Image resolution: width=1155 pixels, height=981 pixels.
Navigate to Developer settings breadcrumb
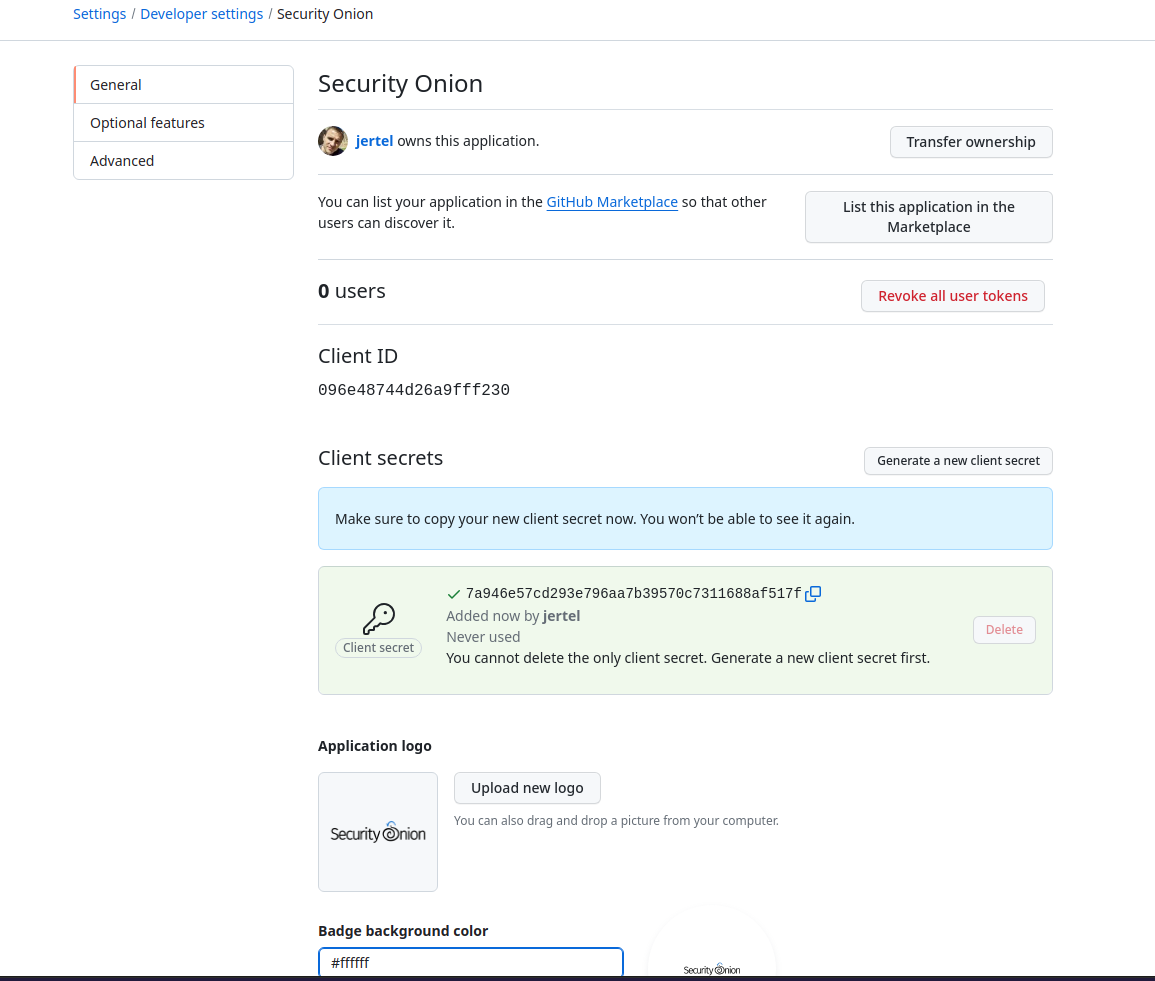pyautogui.click(x=202, y=14)
